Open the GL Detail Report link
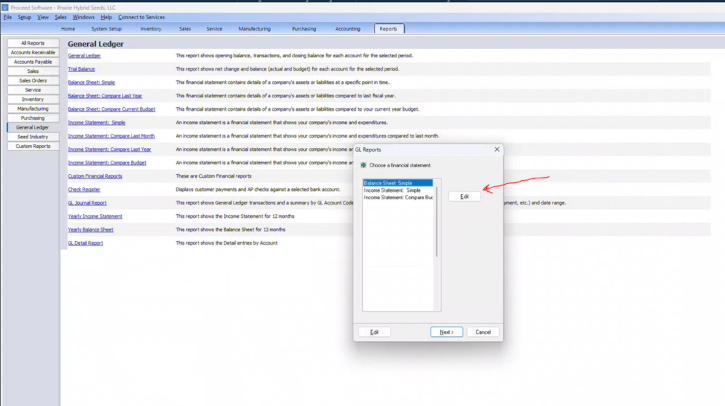 coord(86,243)
